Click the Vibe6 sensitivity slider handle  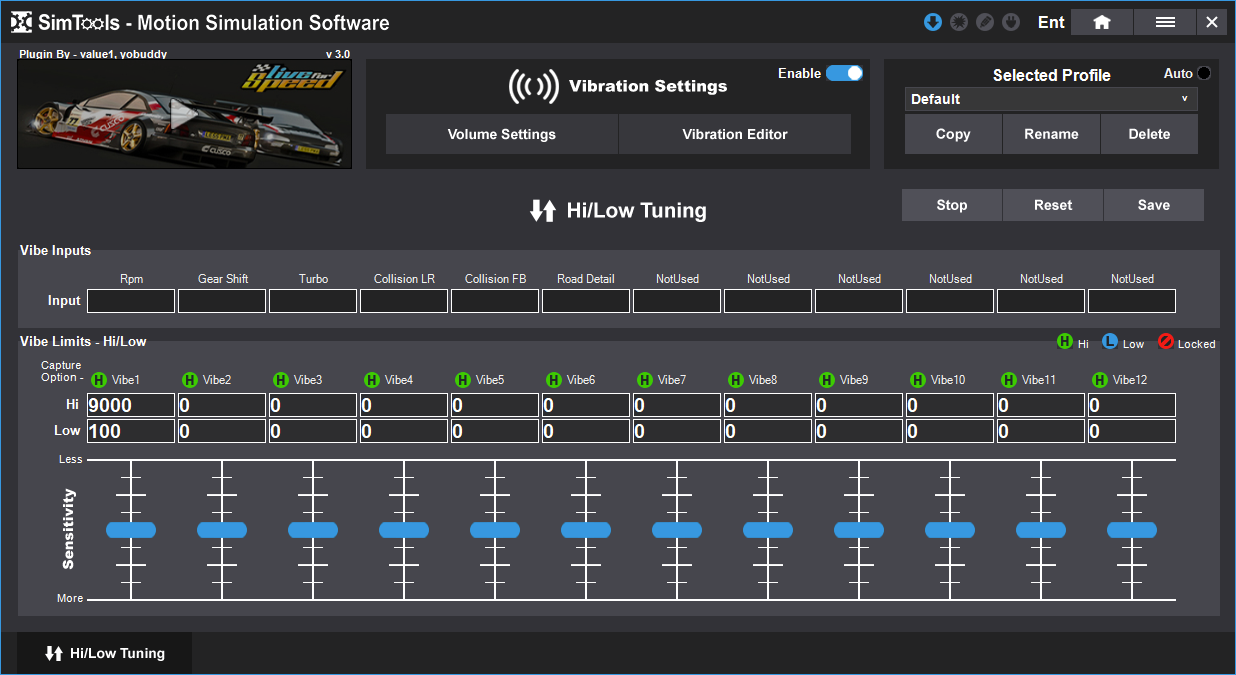click(586, 530)
